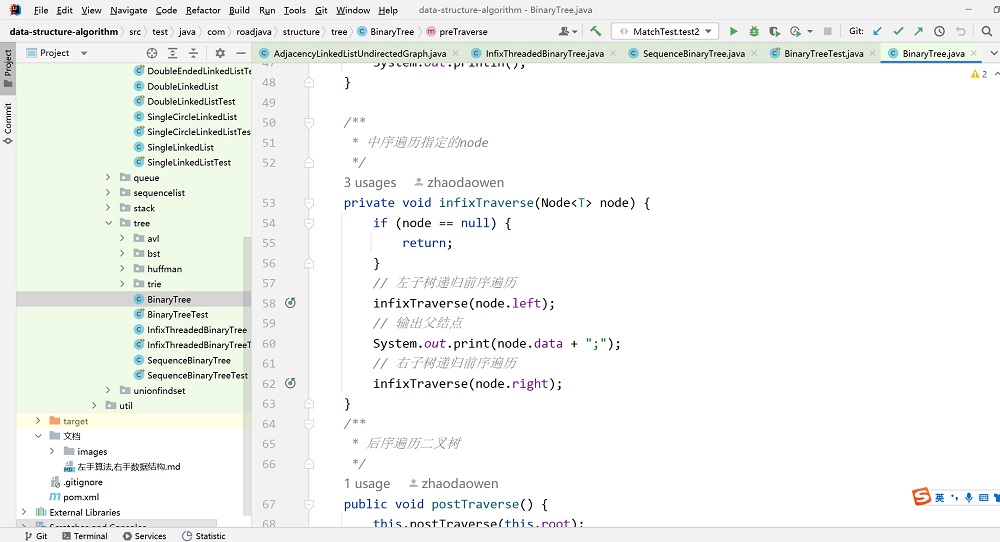
Task: Expand the stack folder
Action: pos(108,208)
